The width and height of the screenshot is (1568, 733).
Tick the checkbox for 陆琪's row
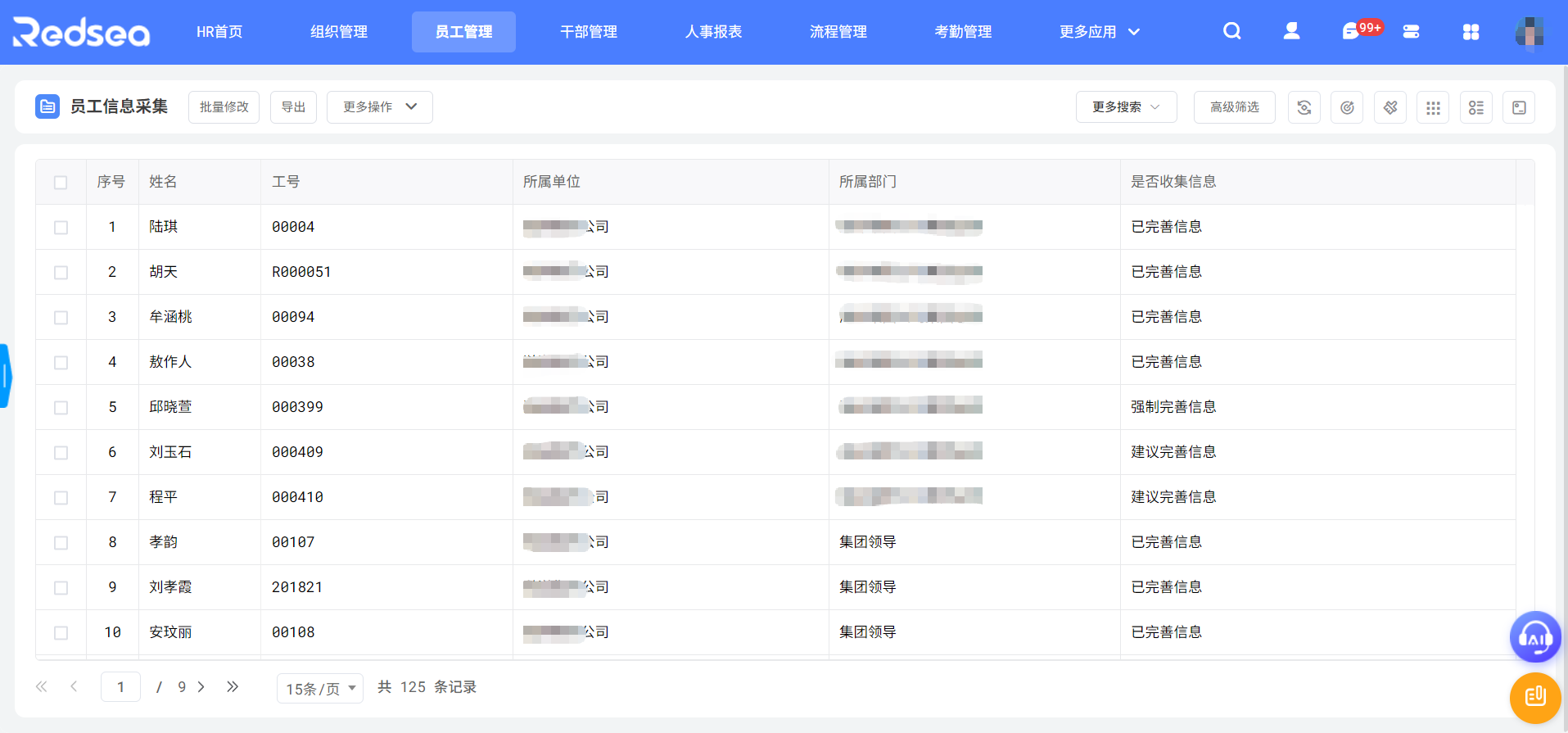[61, 227]
